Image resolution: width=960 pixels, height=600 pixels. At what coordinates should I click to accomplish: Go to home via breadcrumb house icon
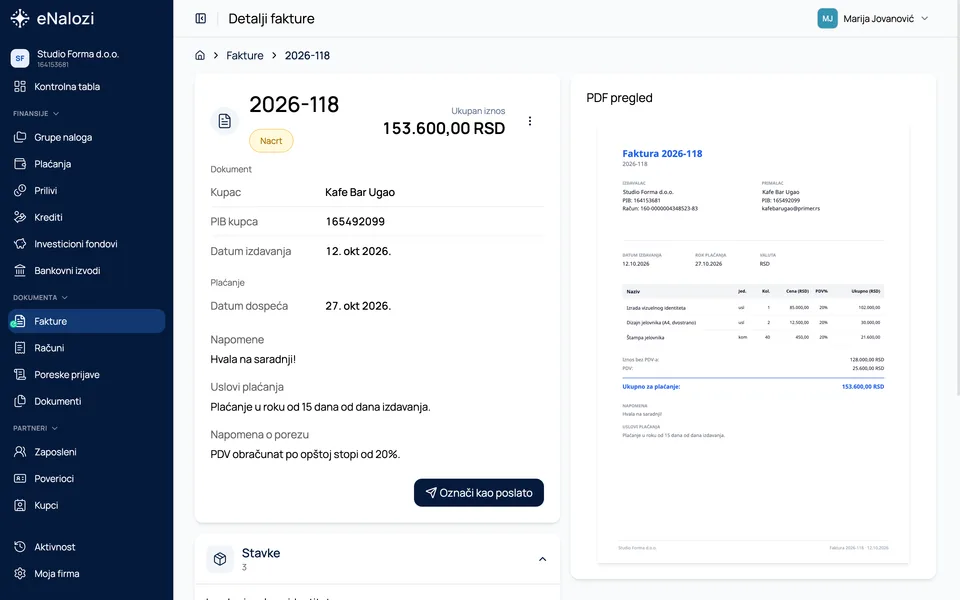point(200,55)
